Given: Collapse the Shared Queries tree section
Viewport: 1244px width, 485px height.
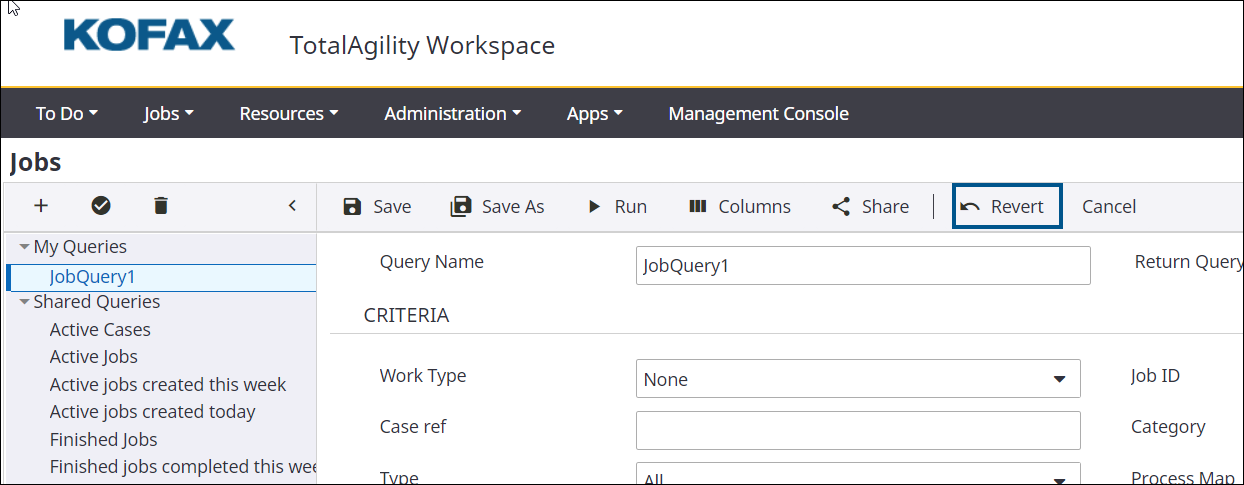Looking at the screenshot, I should coord(24,302).
